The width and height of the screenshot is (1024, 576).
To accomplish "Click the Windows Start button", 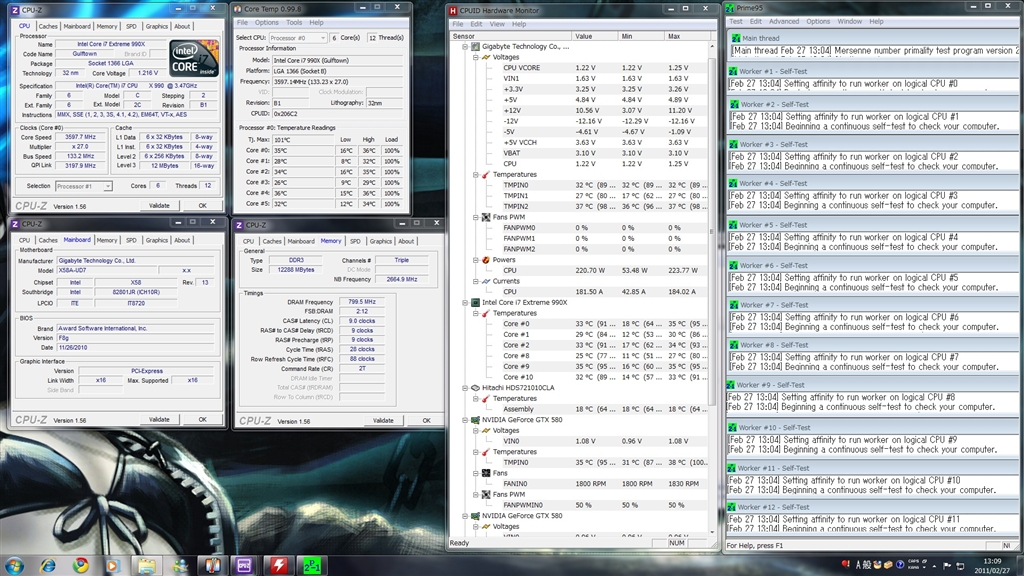I will 13,565.
